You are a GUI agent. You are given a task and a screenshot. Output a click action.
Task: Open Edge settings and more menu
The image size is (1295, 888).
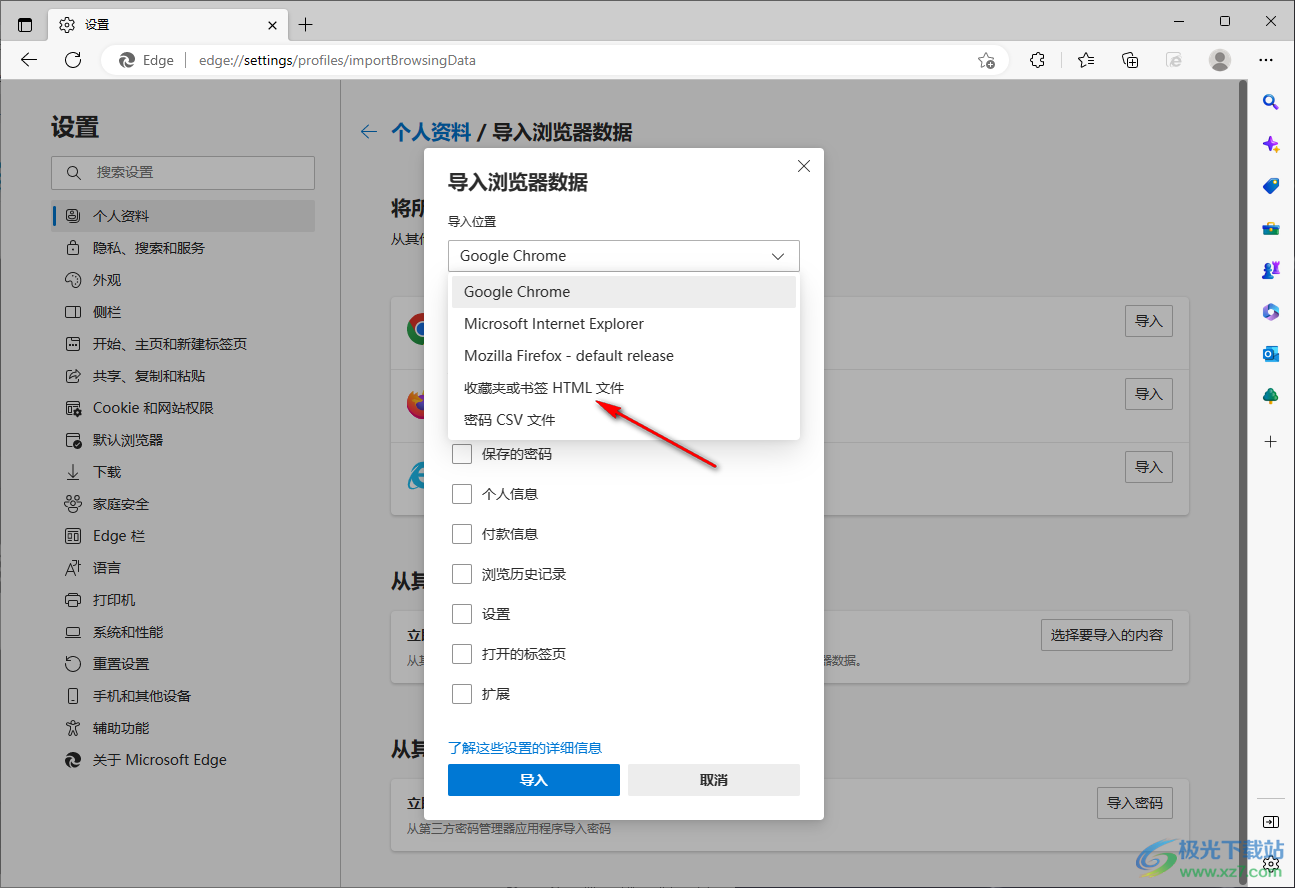pos(1265,60)
